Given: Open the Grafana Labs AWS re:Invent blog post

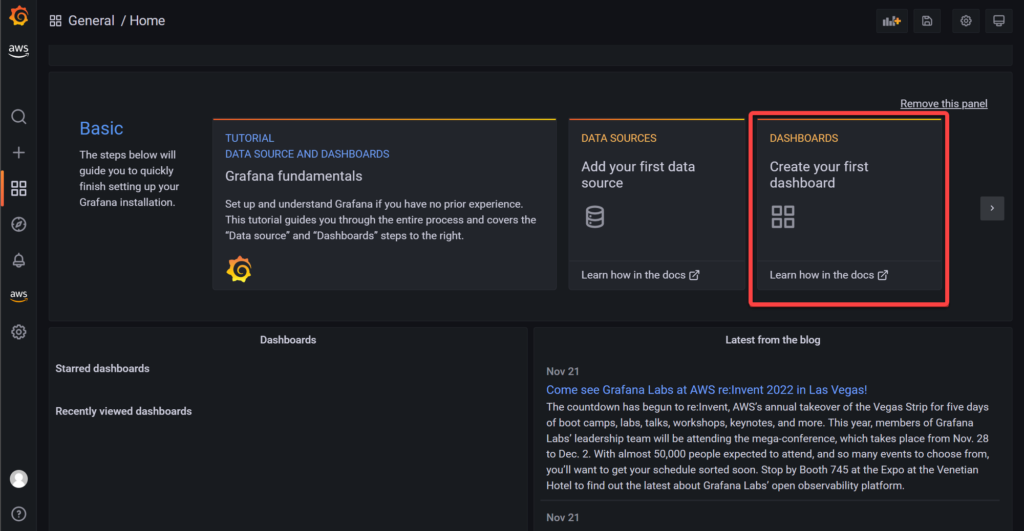Looking at the screenshot, I should point(707,390).
